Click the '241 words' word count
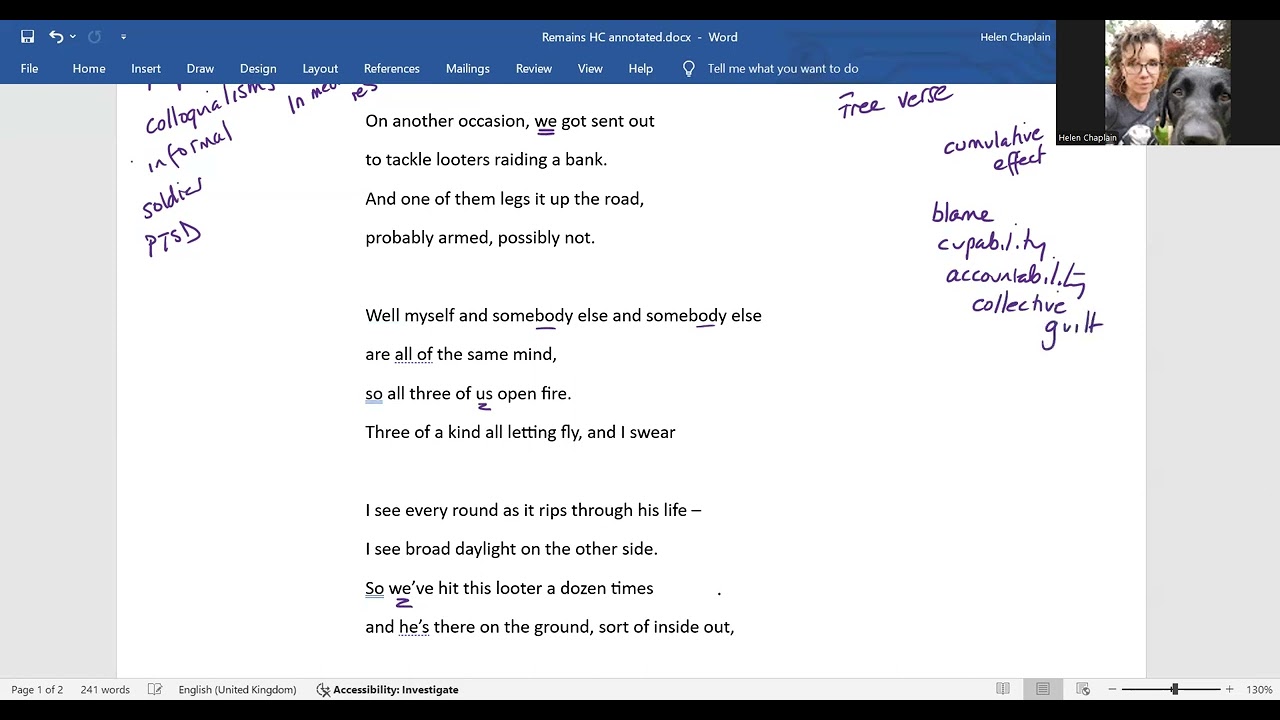Screen dimensions: 1280x720 105,689
